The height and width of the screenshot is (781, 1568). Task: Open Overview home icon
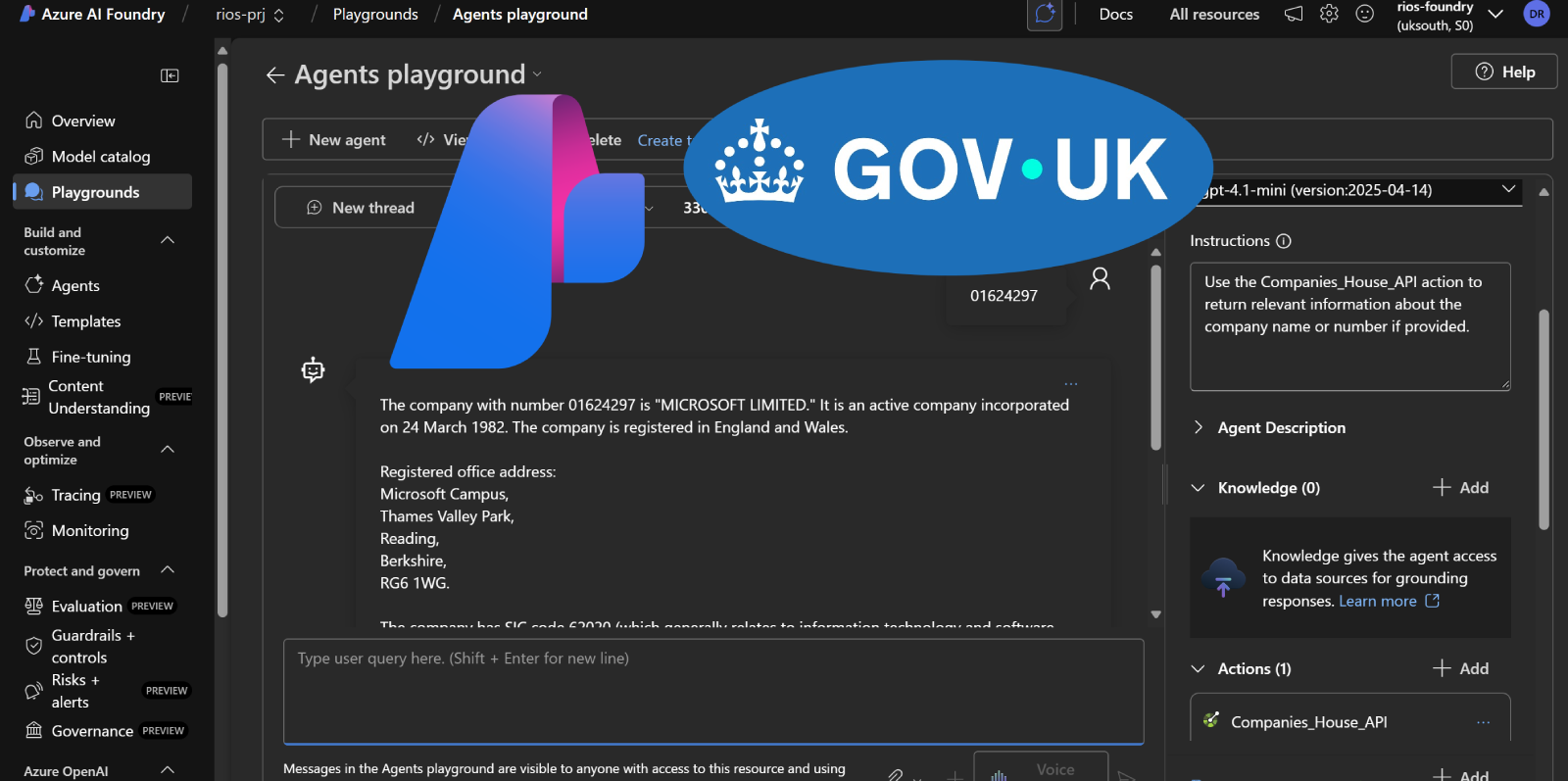[34, 121]
